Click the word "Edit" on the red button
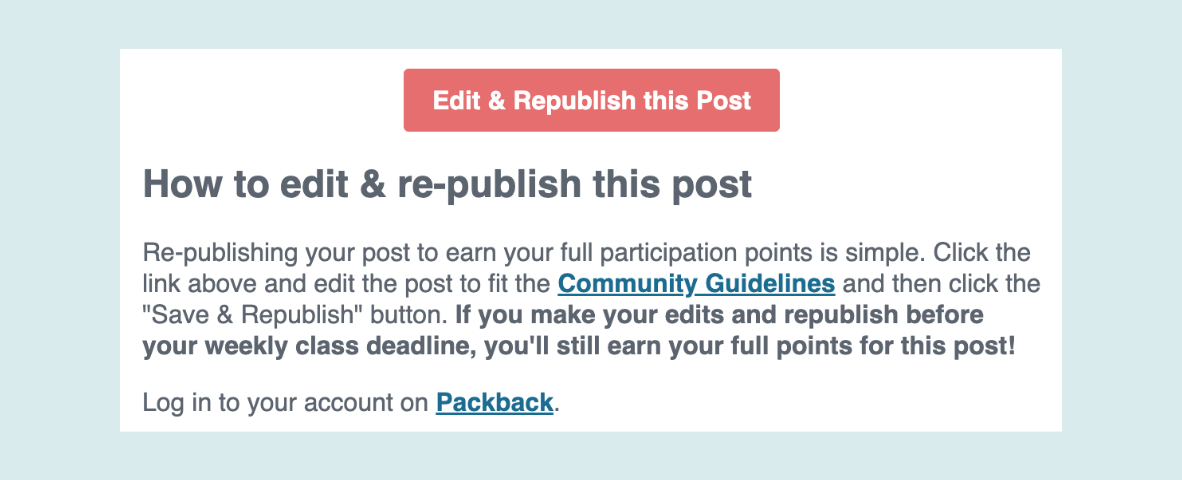 pos(457,100)
